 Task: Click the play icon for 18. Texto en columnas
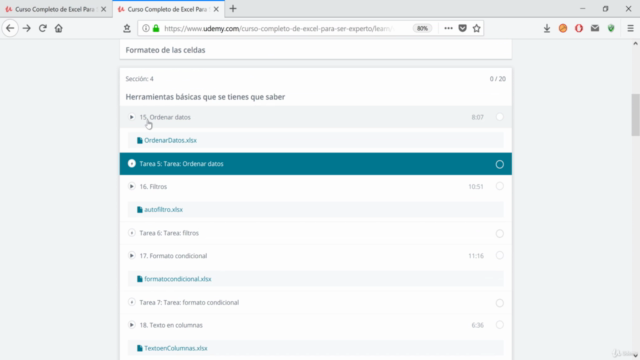tap(131, 325)
